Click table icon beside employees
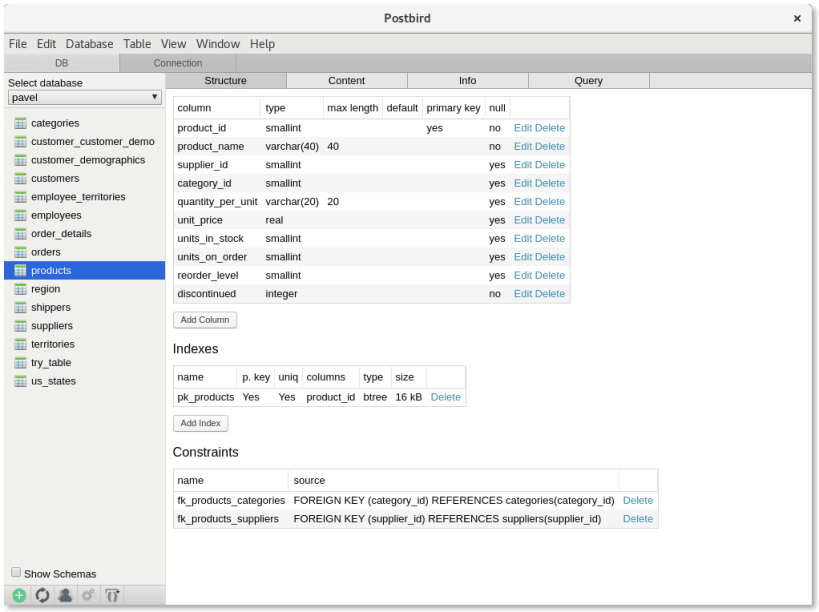The width and height of the screenshot is (819, 612). point(20,215)
